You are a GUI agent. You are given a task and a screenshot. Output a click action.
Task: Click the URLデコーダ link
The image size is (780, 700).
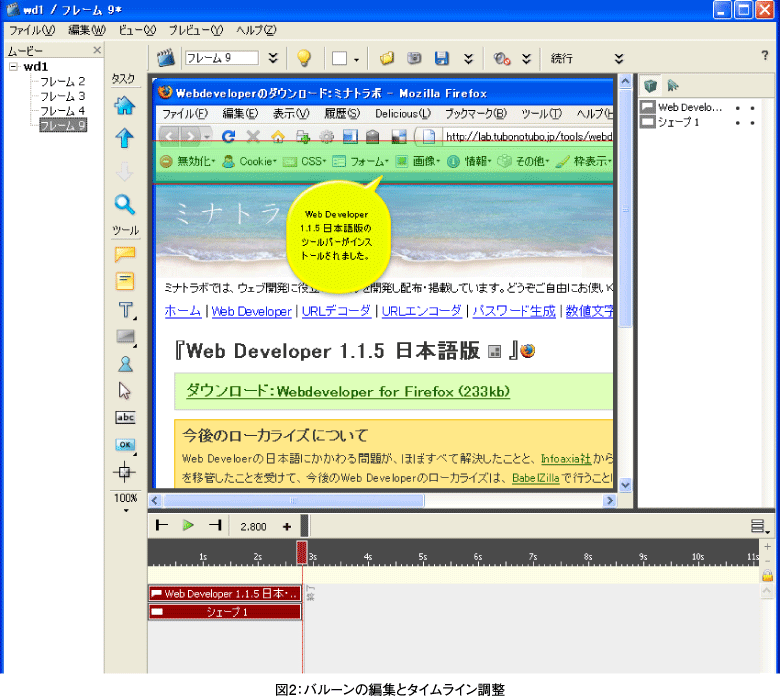click(x=336, y=311)
